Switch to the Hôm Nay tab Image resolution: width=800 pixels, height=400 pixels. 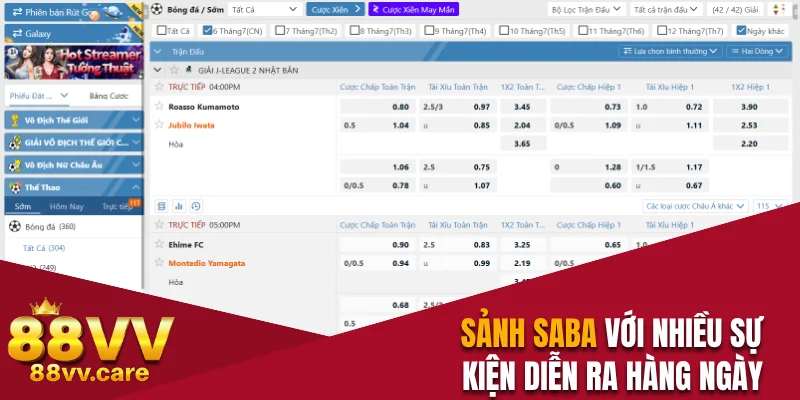pyautogui.click(x=66, y=206)
